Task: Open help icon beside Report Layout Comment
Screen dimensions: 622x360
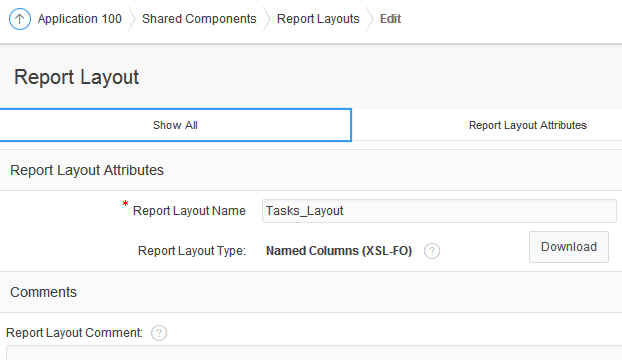Action: [159, 333]
